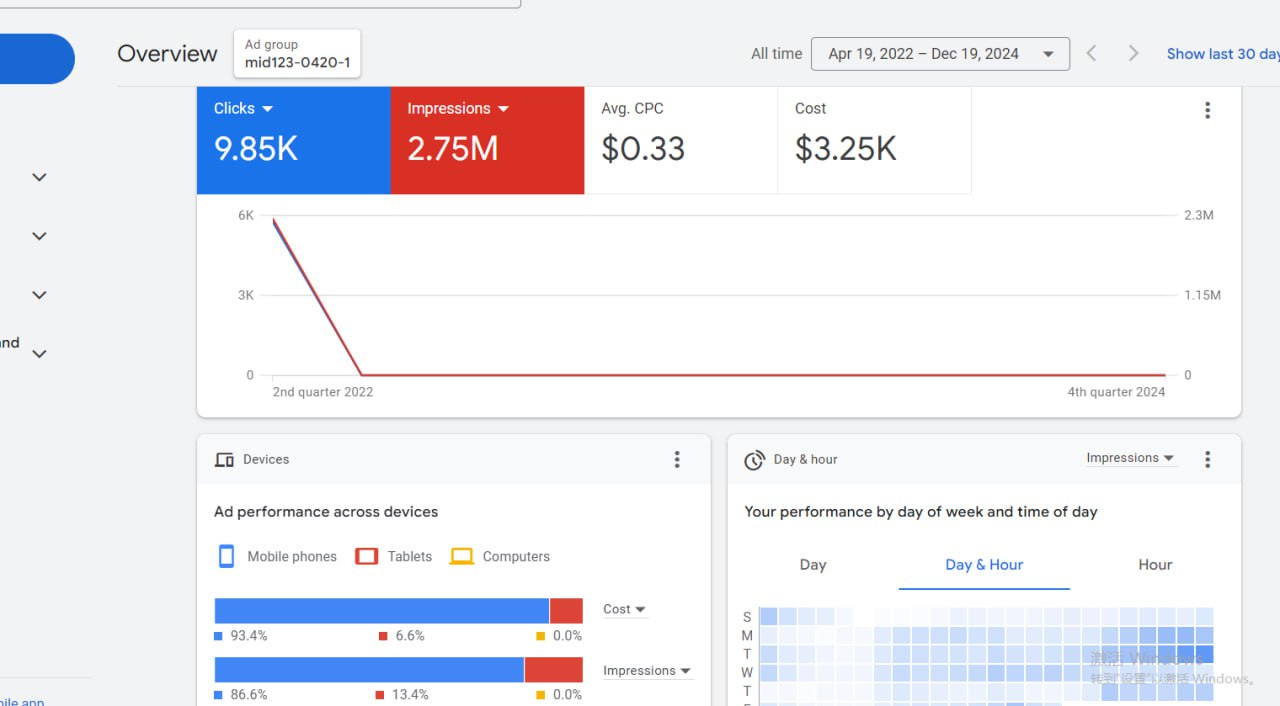Screen dimensions: 1280x706
Task: Open the date range picker dropdown
Action: point(940,54)
